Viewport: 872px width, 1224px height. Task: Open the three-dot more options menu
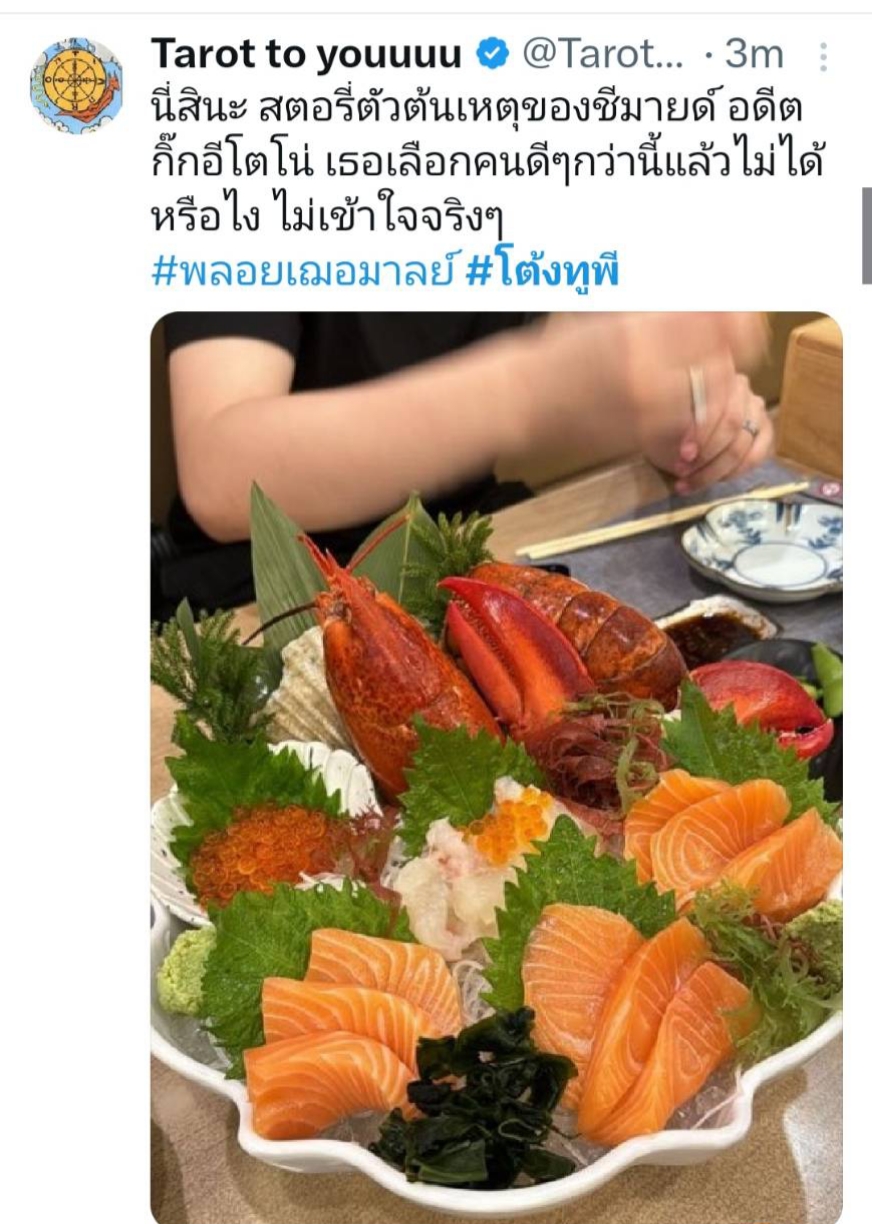[x=823, y=56]
